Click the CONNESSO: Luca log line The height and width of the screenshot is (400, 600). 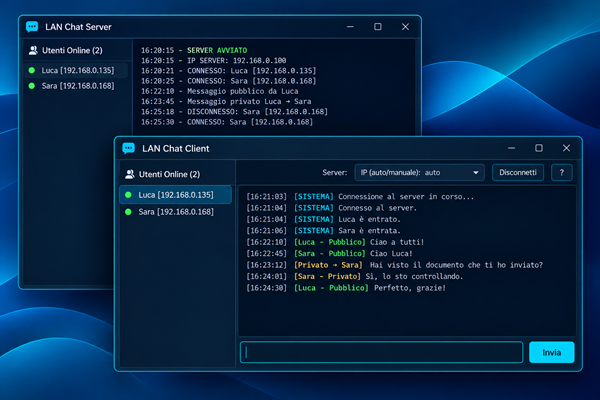coord(228,71)
